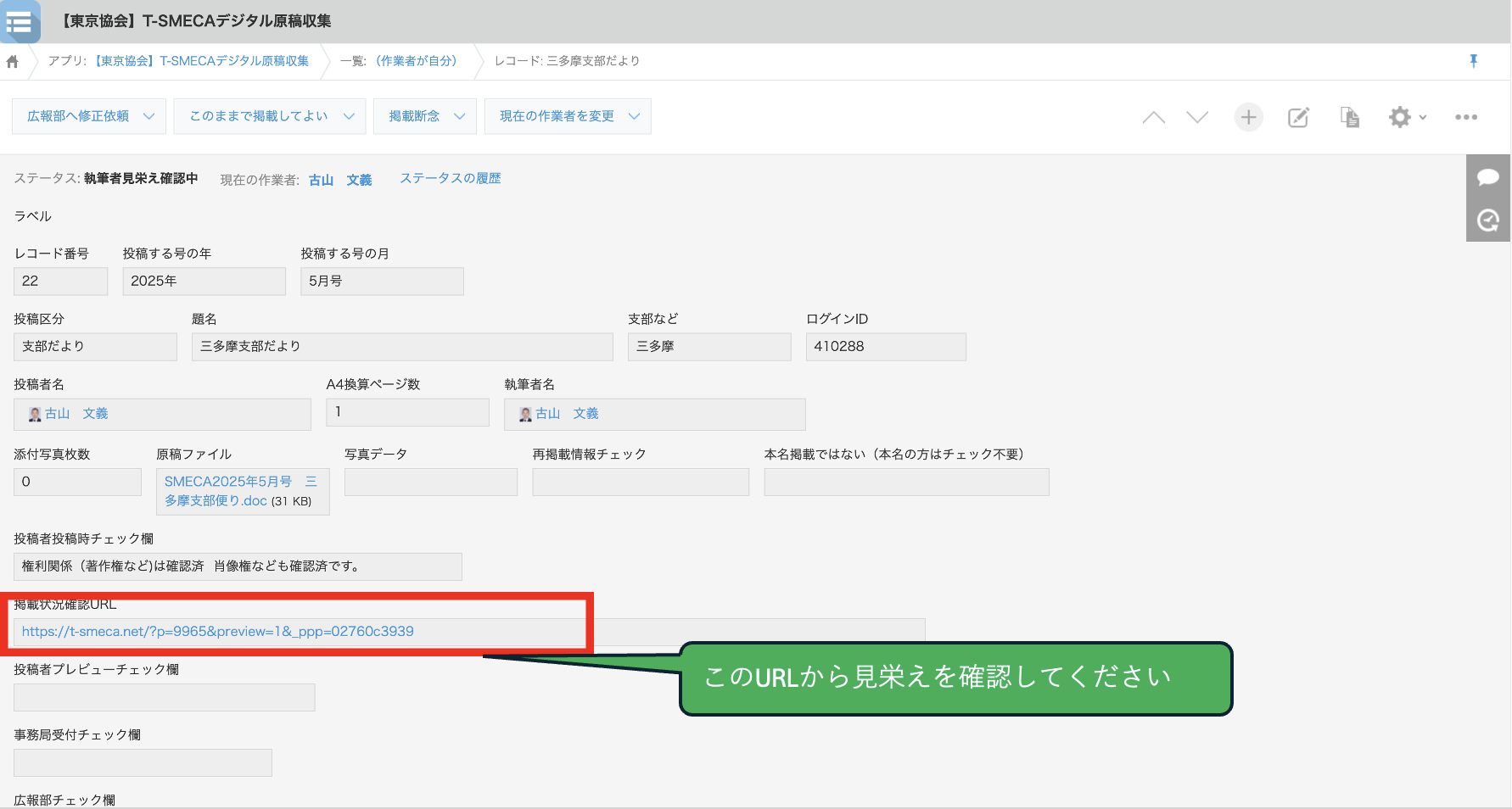
Task: Click the title value 三多摩支部だより
Action: click(x=402, y=347)
